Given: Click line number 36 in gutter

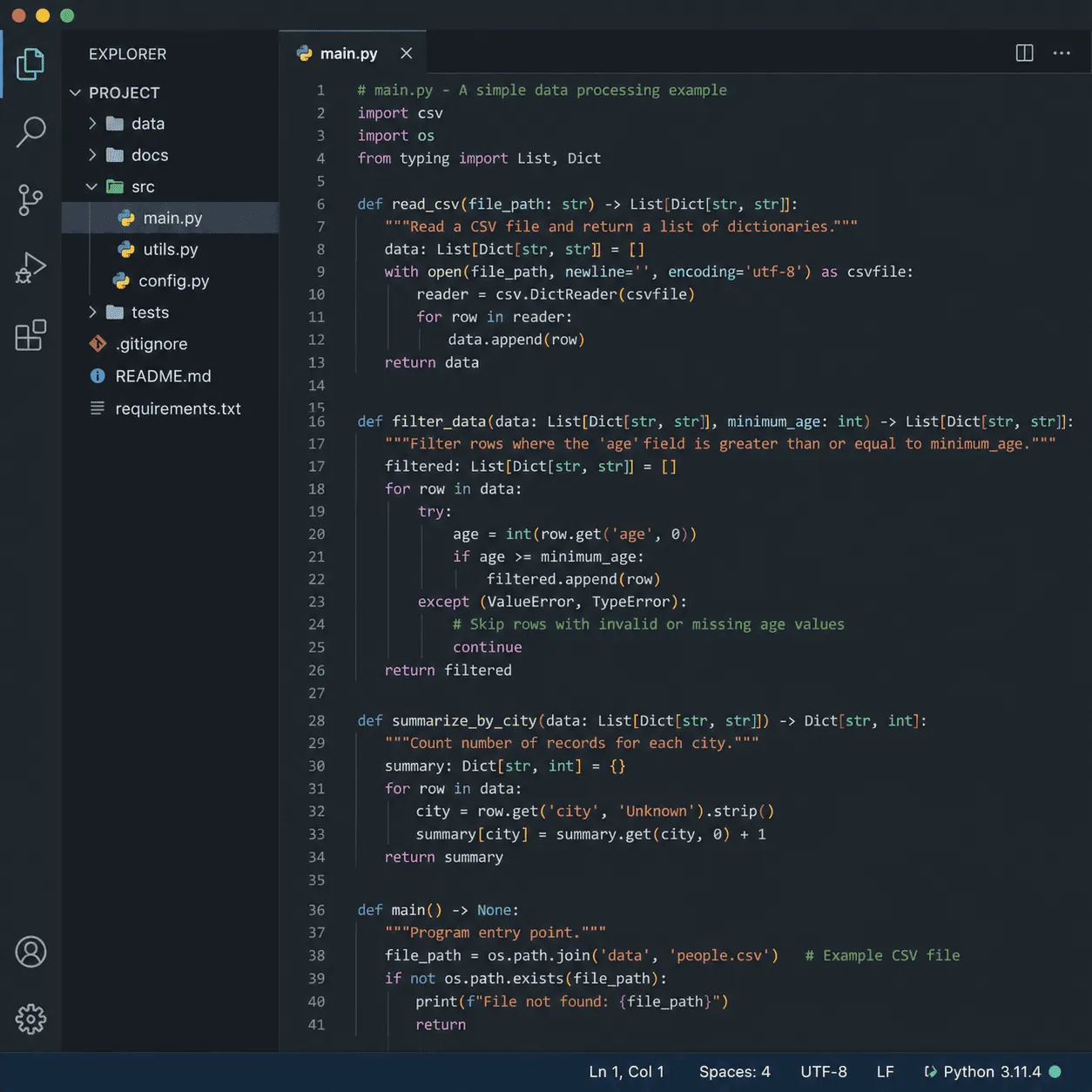Looking at the screenshot, I should (316, 910).
